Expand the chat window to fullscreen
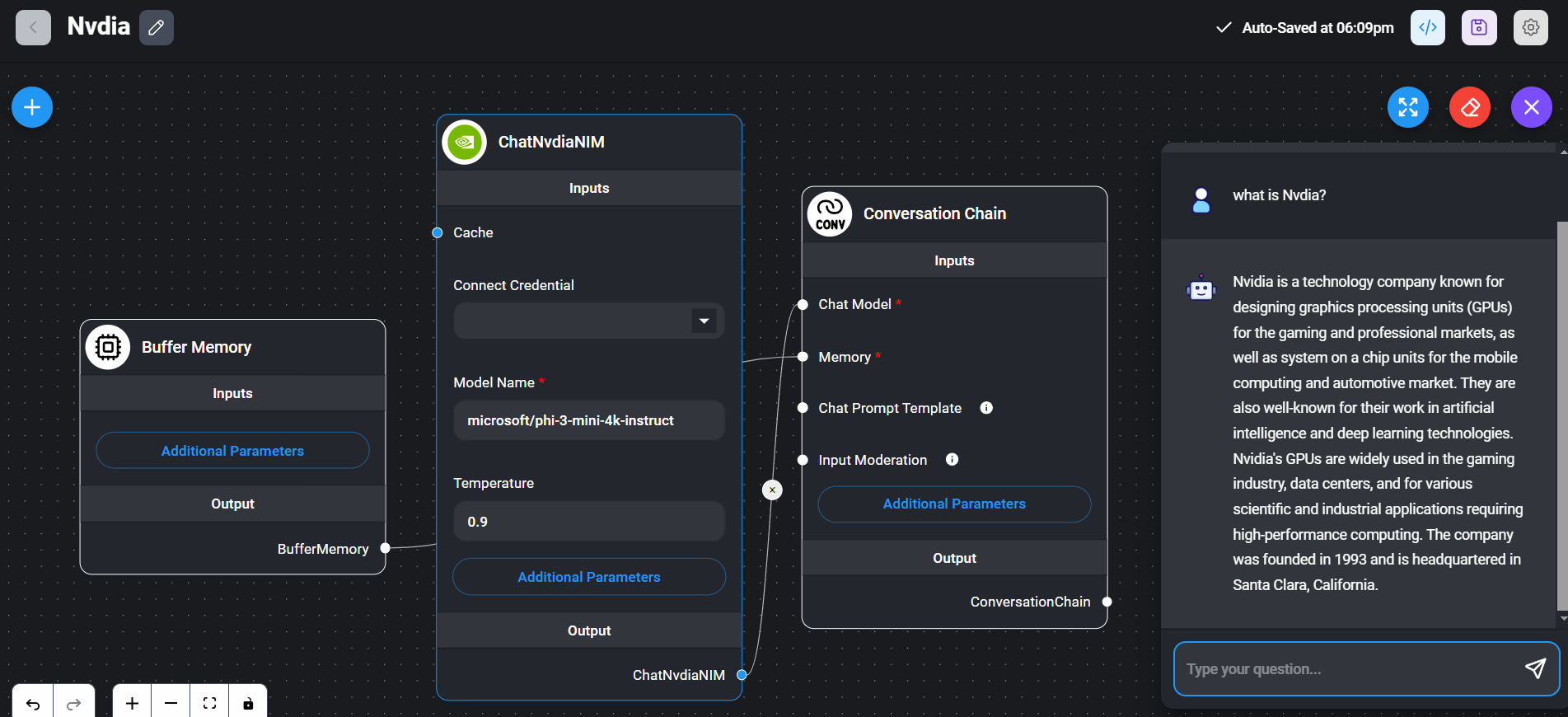 [1407, 107]
